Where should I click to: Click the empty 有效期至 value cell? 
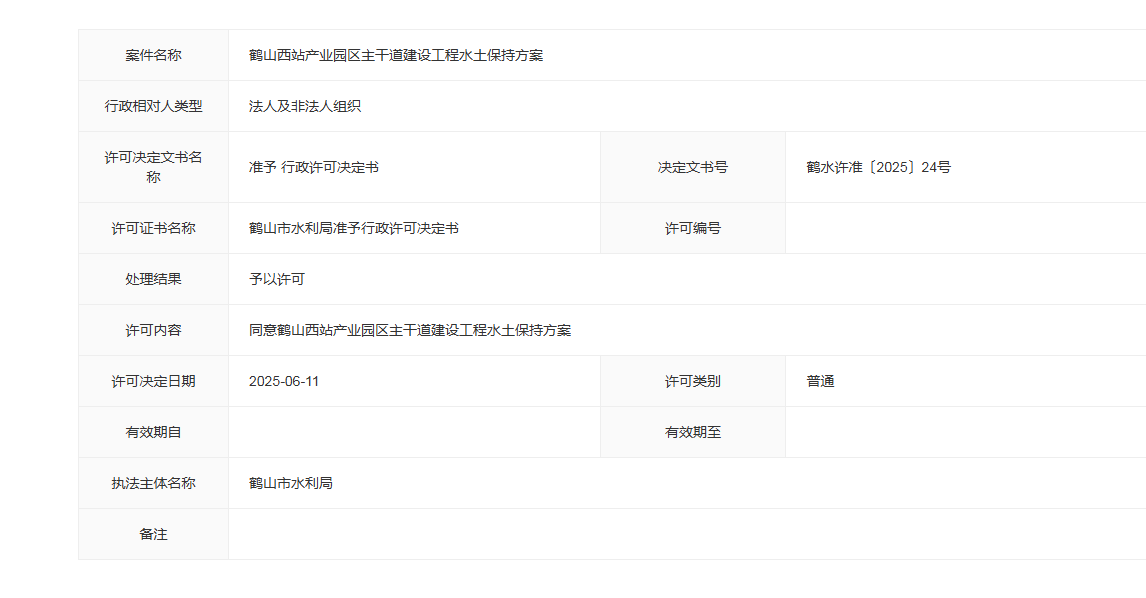(960, 432)
